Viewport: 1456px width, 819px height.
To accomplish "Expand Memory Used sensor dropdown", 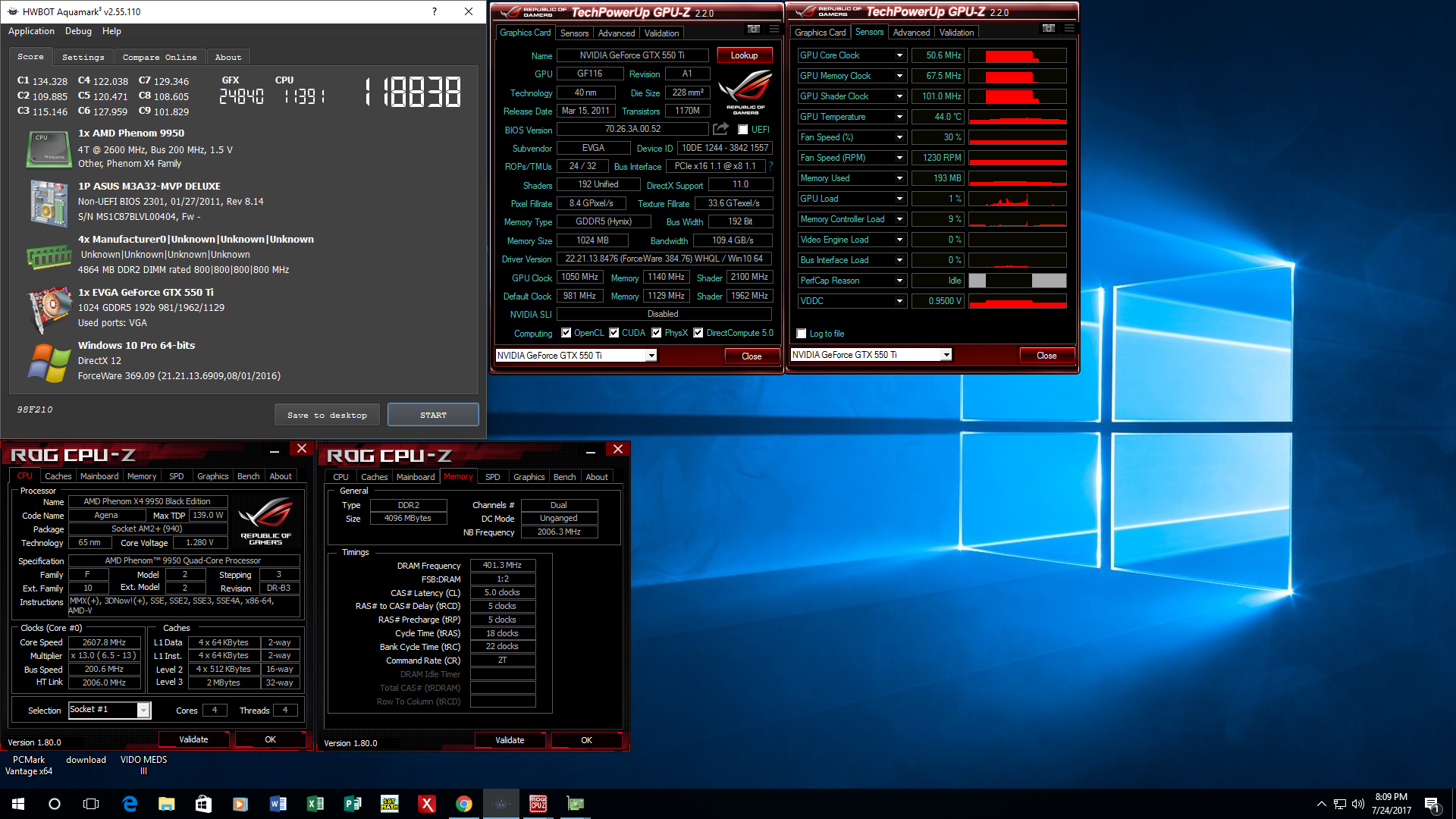I will [899, 178].
